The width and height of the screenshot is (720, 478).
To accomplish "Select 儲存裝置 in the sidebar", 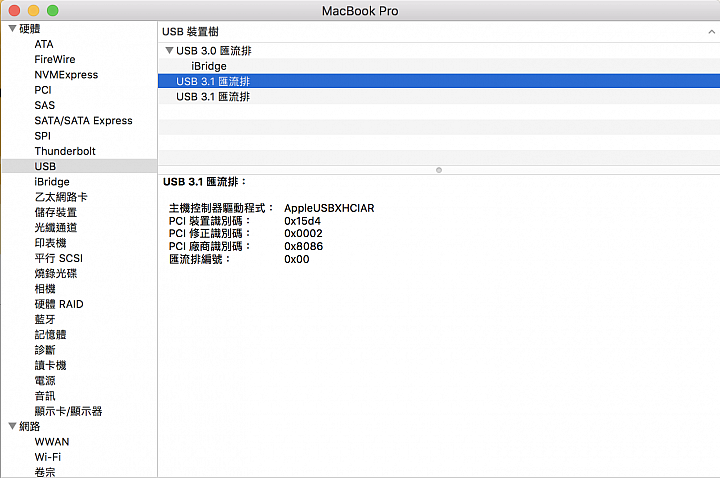I will pyautogui.click(x=56, y=212).
